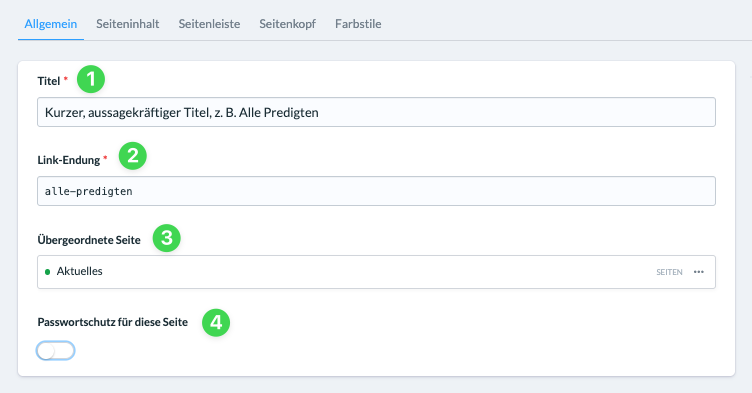The width and height of the screenshot is (752, 393).
Task: Click the Übergeordnete Seite label
Action: click(x=89, y=239)
